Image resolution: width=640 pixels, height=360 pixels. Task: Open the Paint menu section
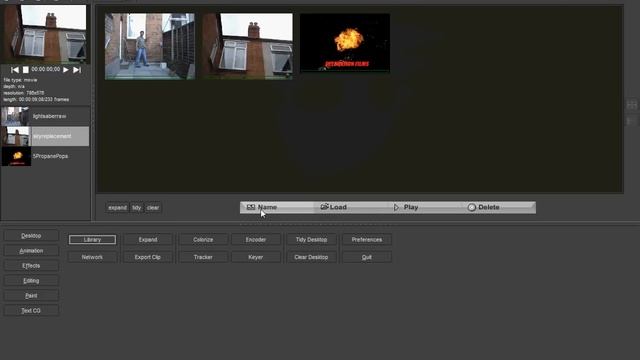tap(31, 296)
